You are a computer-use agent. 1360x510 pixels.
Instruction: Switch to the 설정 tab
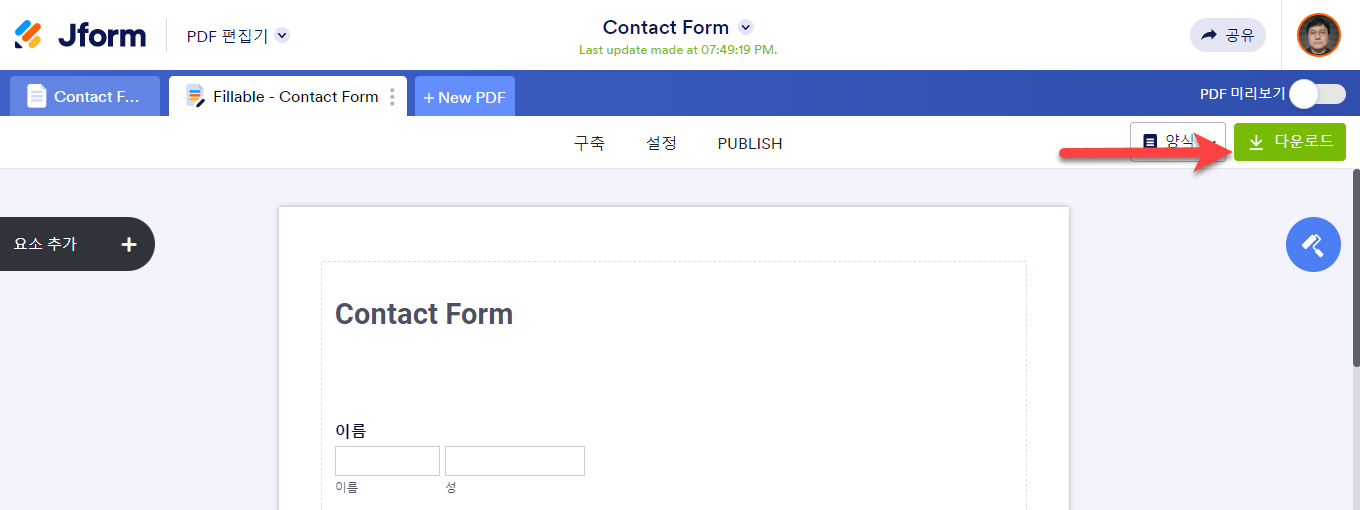tap(661, 143)
